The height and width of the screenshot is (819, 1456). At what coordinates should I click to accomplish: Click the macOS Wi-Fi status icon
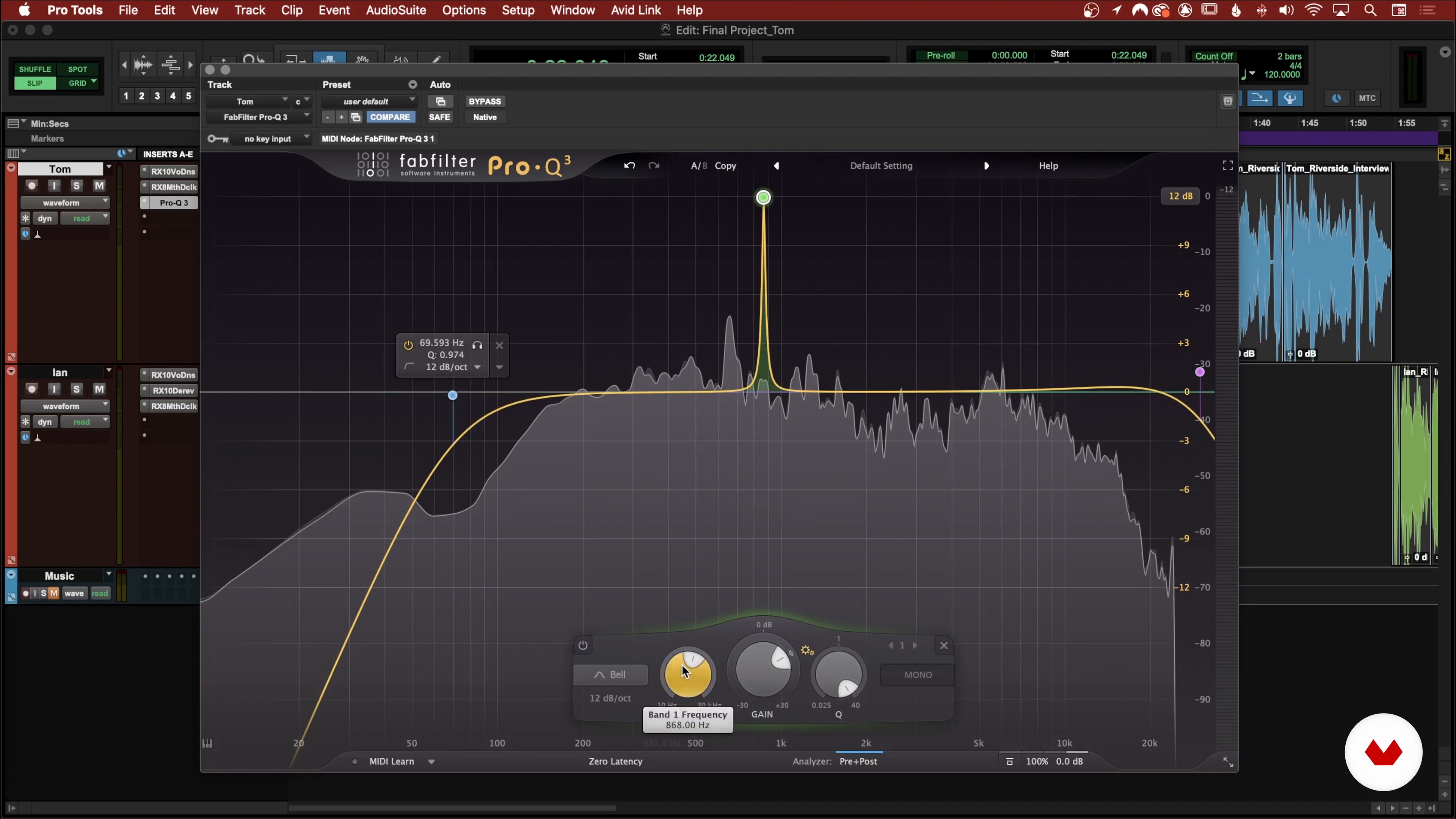click(1313, 10)
